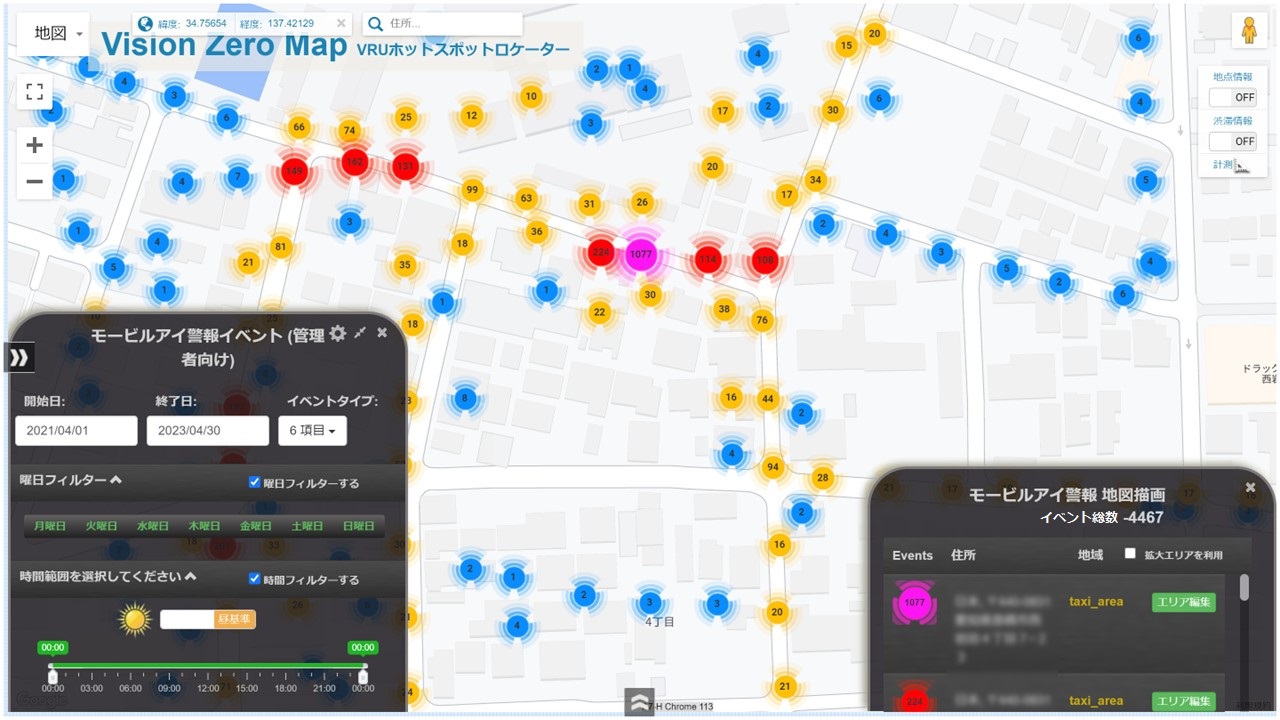Select red 131 hotspot marker

tap(405, 166)
